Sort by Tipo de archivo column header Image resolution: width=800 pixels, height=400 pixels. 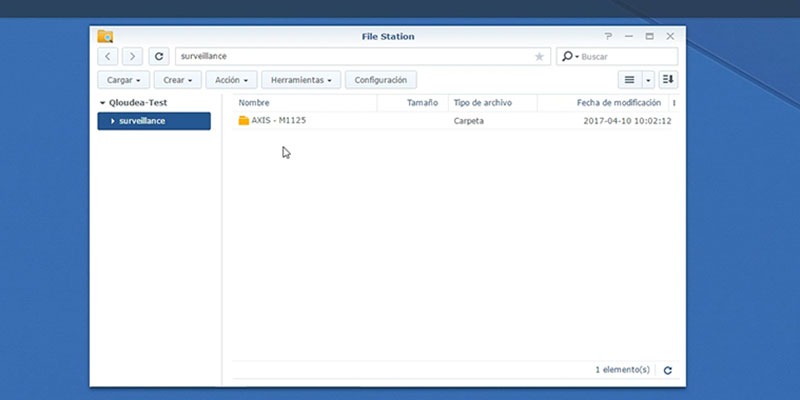pos(493,103)
